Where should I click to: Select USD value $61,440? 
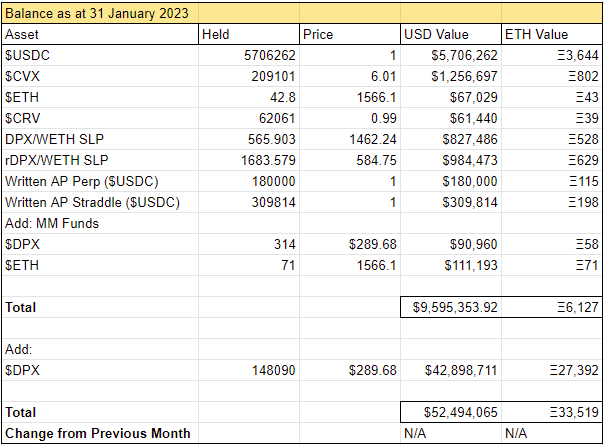coord(473,118)
